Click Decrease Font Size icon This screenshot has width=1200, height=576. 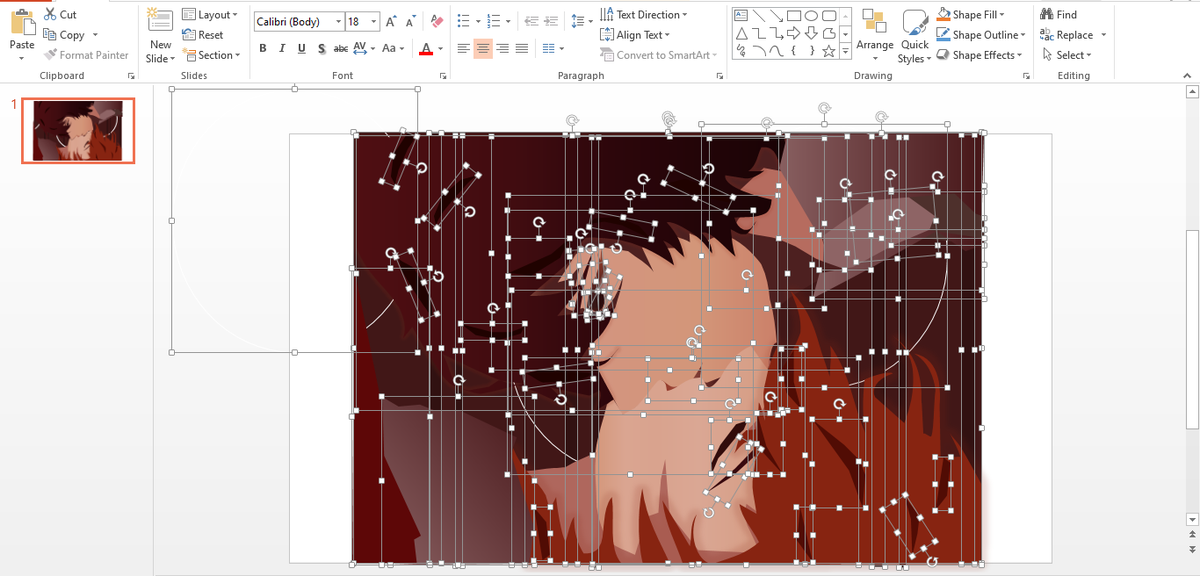pos(412,21)
